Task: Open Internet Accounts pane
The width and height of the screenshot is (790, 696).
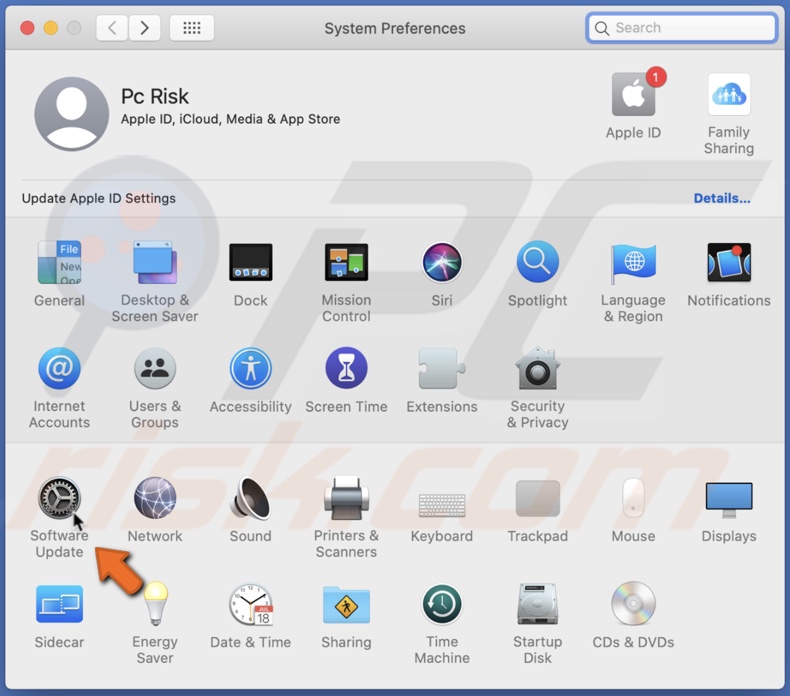Action: point(59,368)
